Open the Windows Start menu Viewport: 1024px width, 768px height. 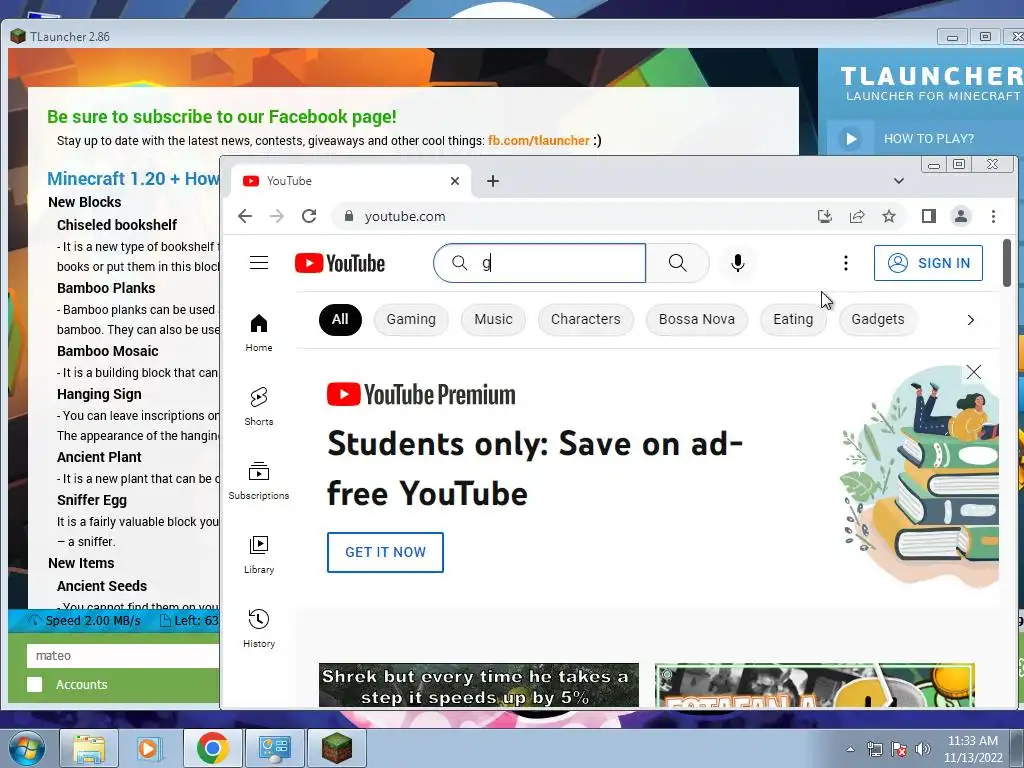pos(25,748)
